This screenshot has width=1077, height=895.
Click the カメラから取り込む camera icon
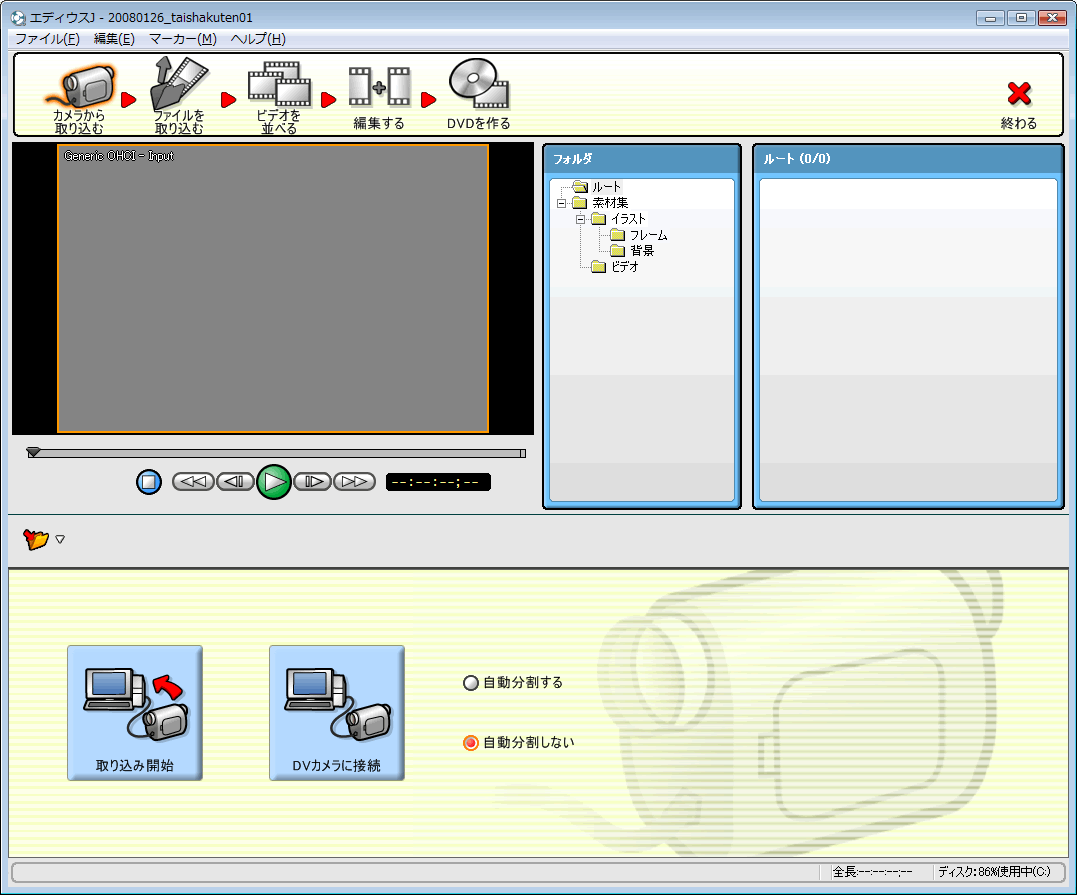click(80, 90)
